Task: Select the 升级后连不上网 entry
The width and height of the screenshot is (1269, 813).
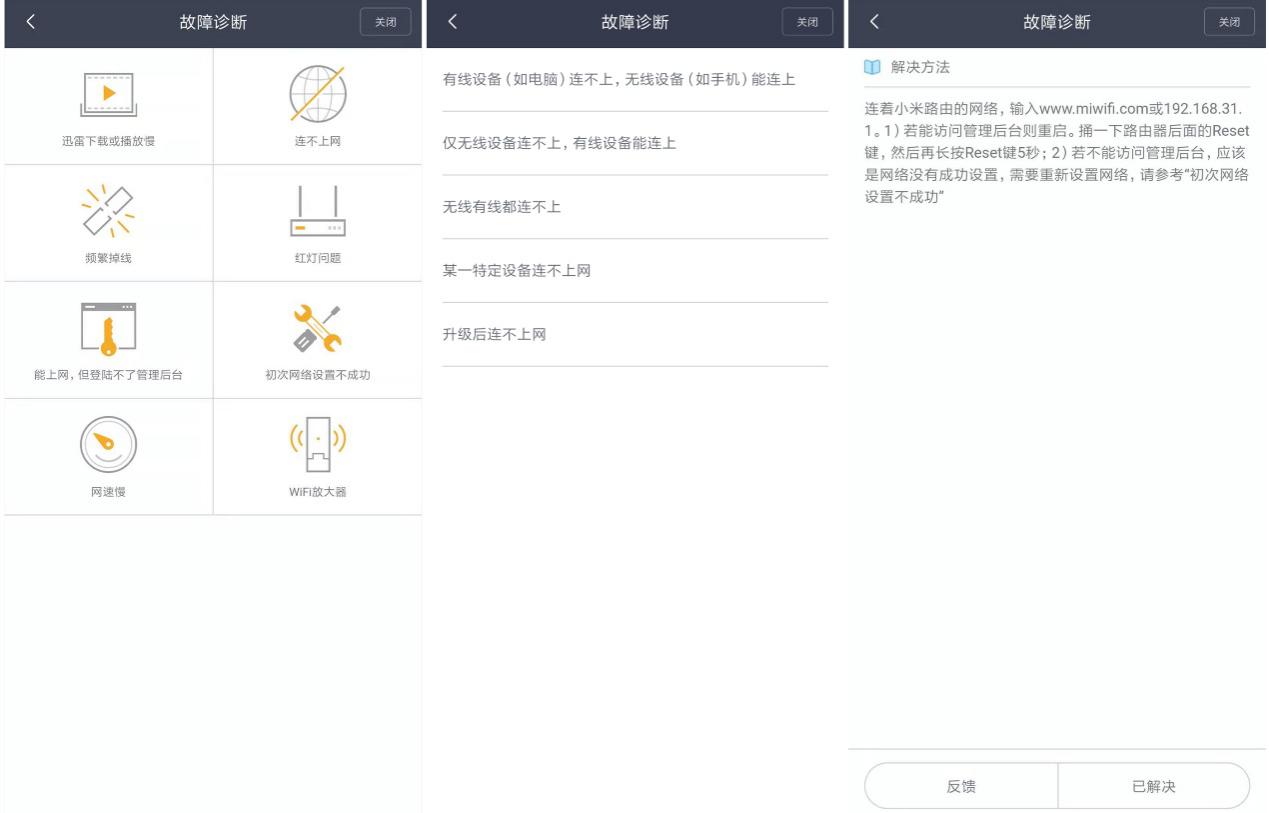Action: click(634, 334)
